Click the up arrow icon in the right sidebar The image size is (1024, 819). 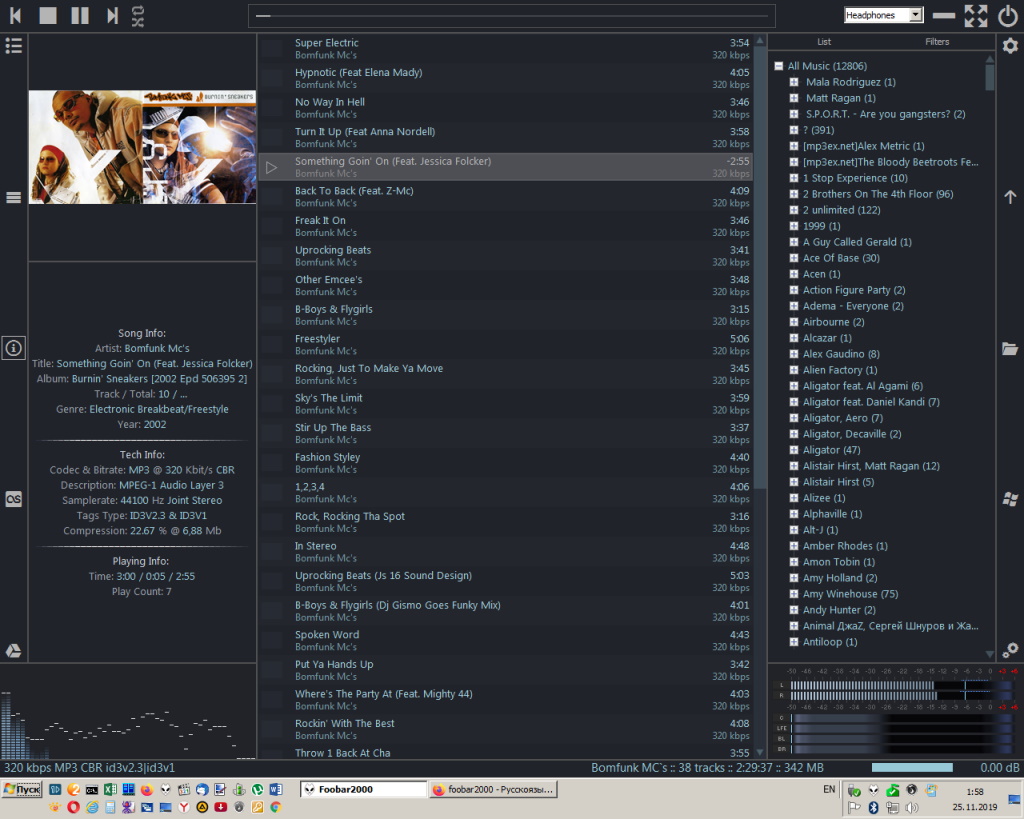point(1010,197)
